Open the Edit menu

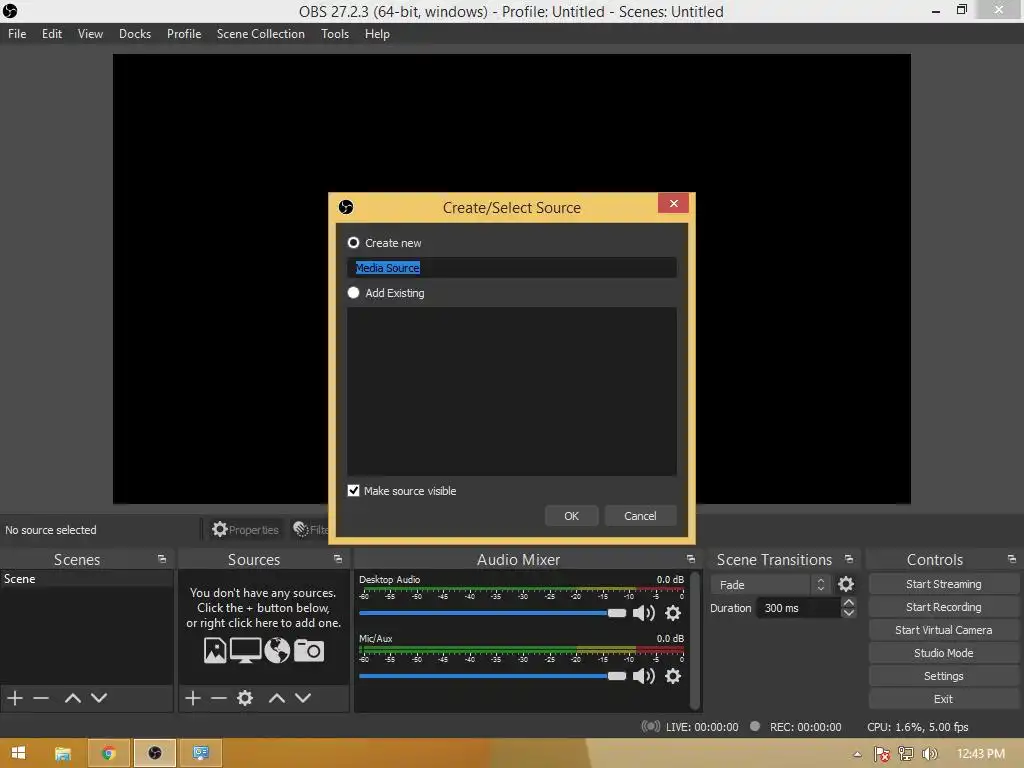pyautogui.click(x=52, y=34)
